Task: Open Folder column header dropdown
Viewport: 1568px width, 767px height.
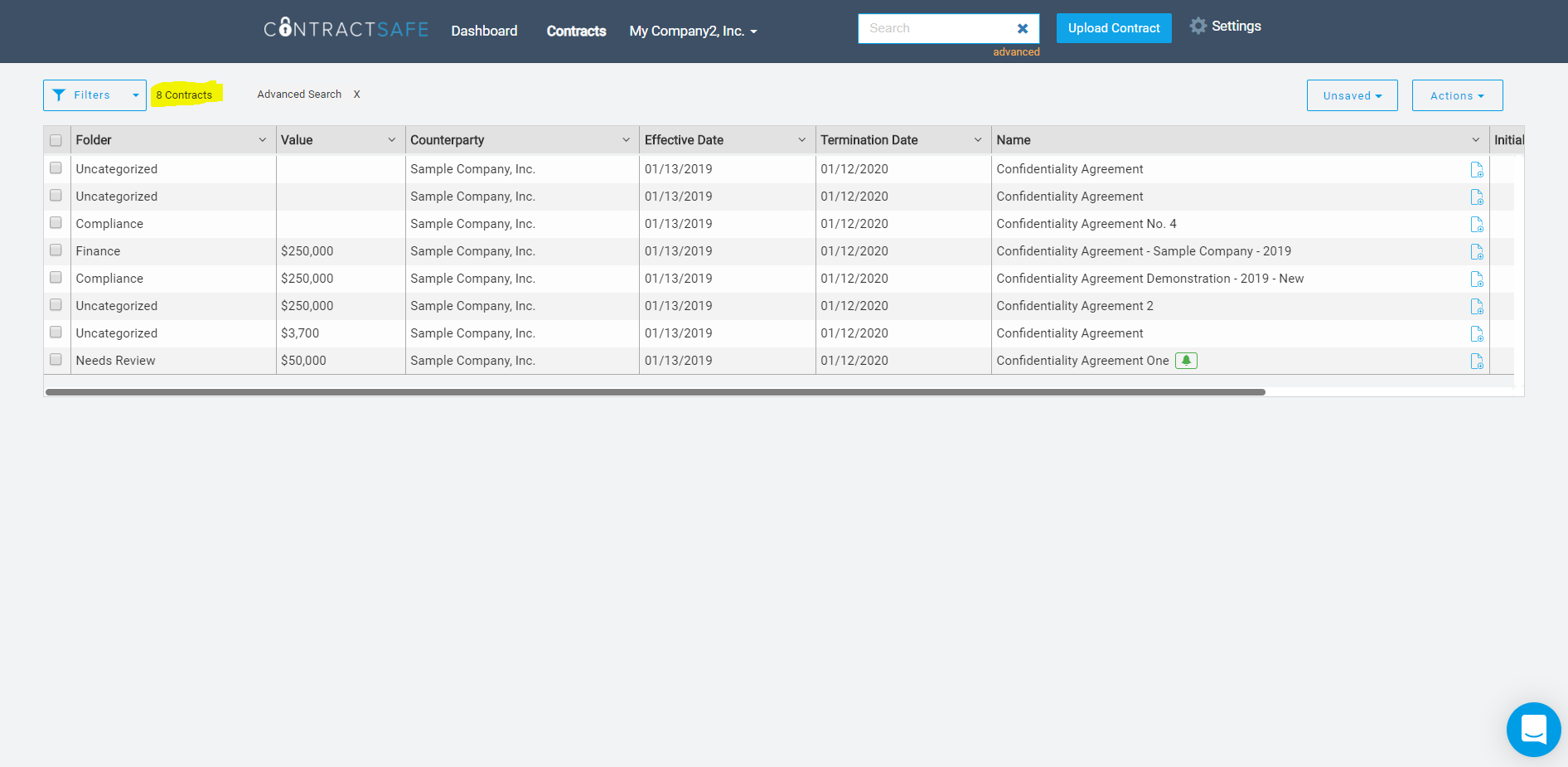Action: point(263,140)
